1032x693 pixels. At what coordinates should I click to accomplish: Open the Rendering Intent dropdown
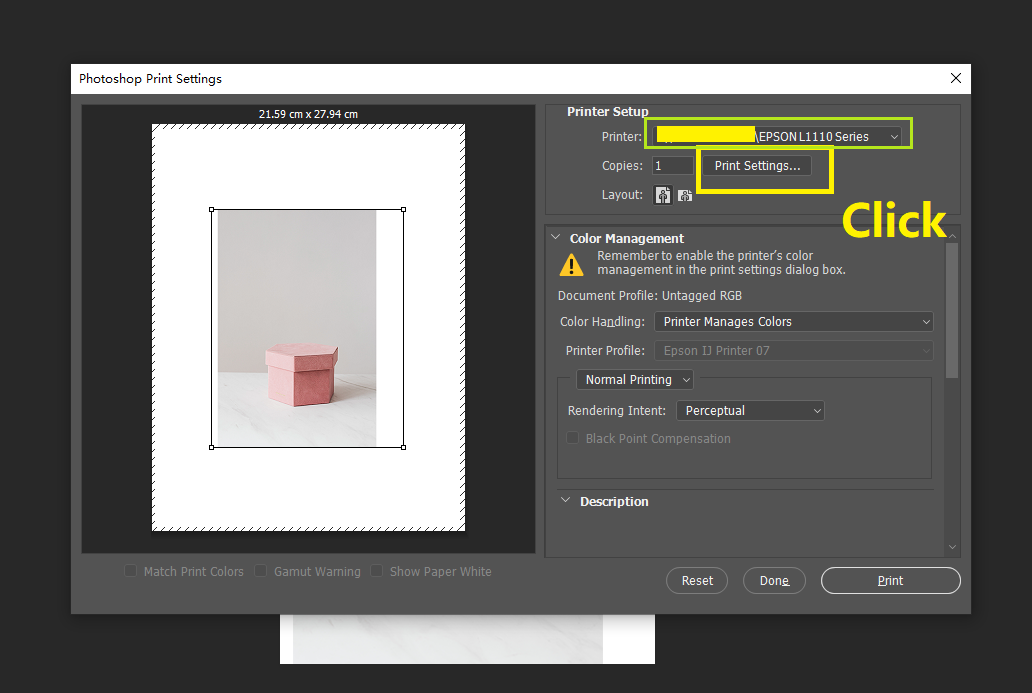(750, 411)
